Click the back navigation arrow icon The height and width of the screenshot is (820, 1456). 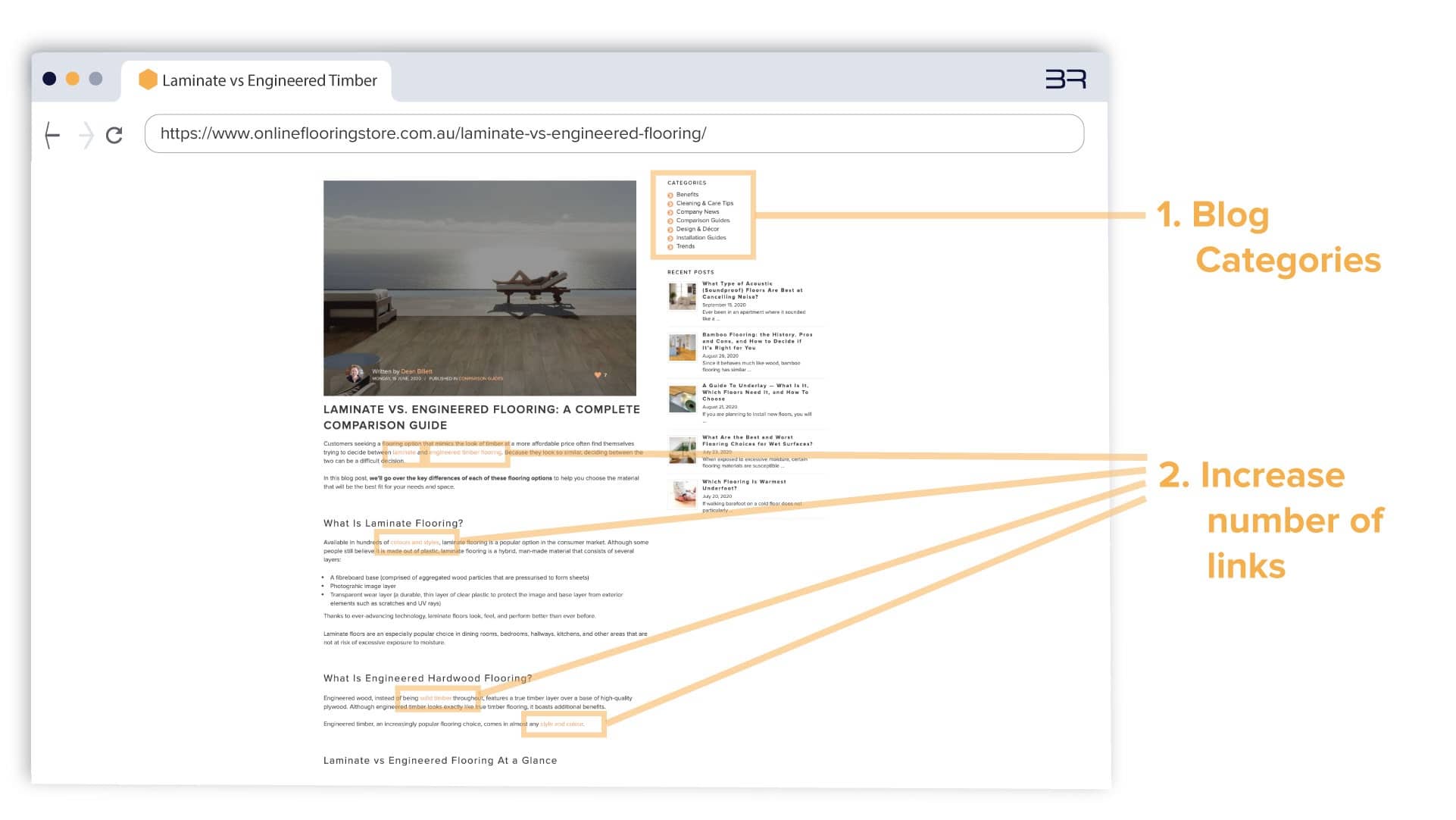53,133
